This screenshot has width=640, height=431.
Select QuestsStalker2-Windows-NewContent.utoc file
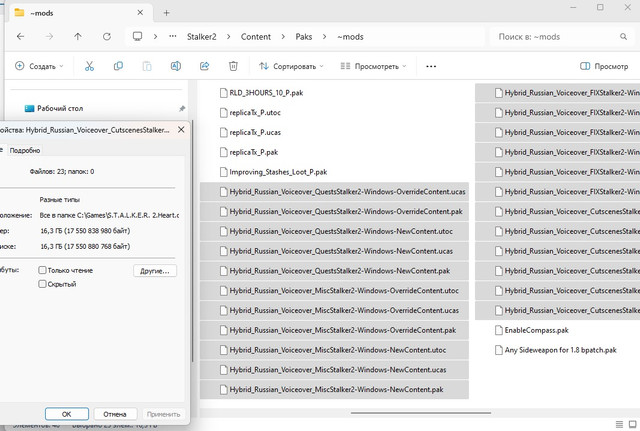point(334,231)
